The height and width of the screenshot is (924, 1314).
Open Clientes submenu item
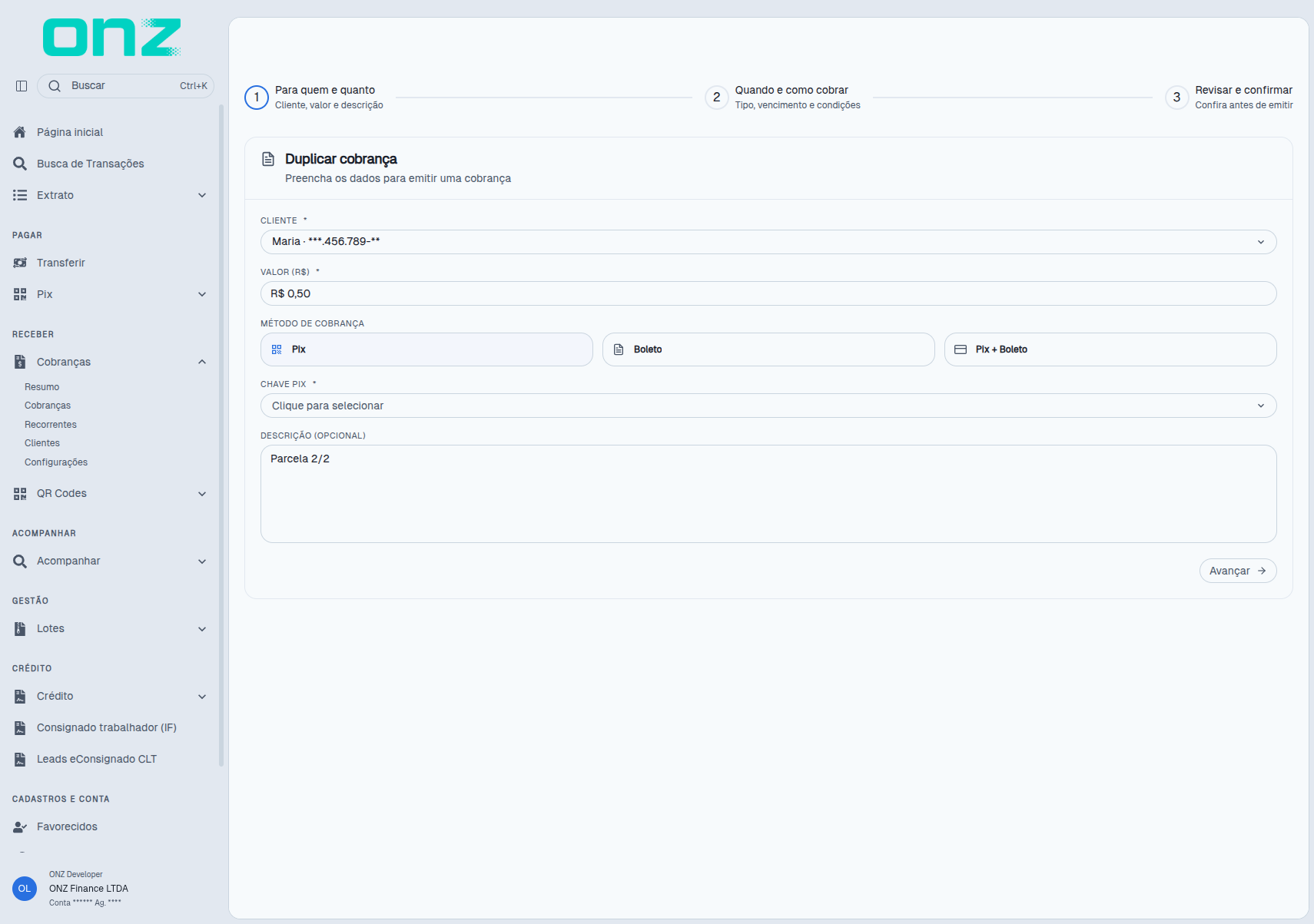point(42,443)
